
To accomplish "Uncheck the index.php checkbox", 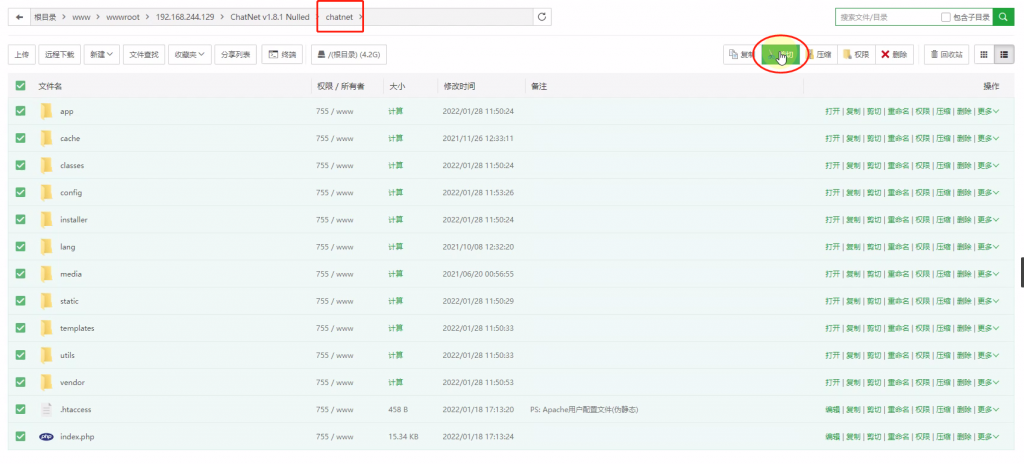I will coord(20,437).
